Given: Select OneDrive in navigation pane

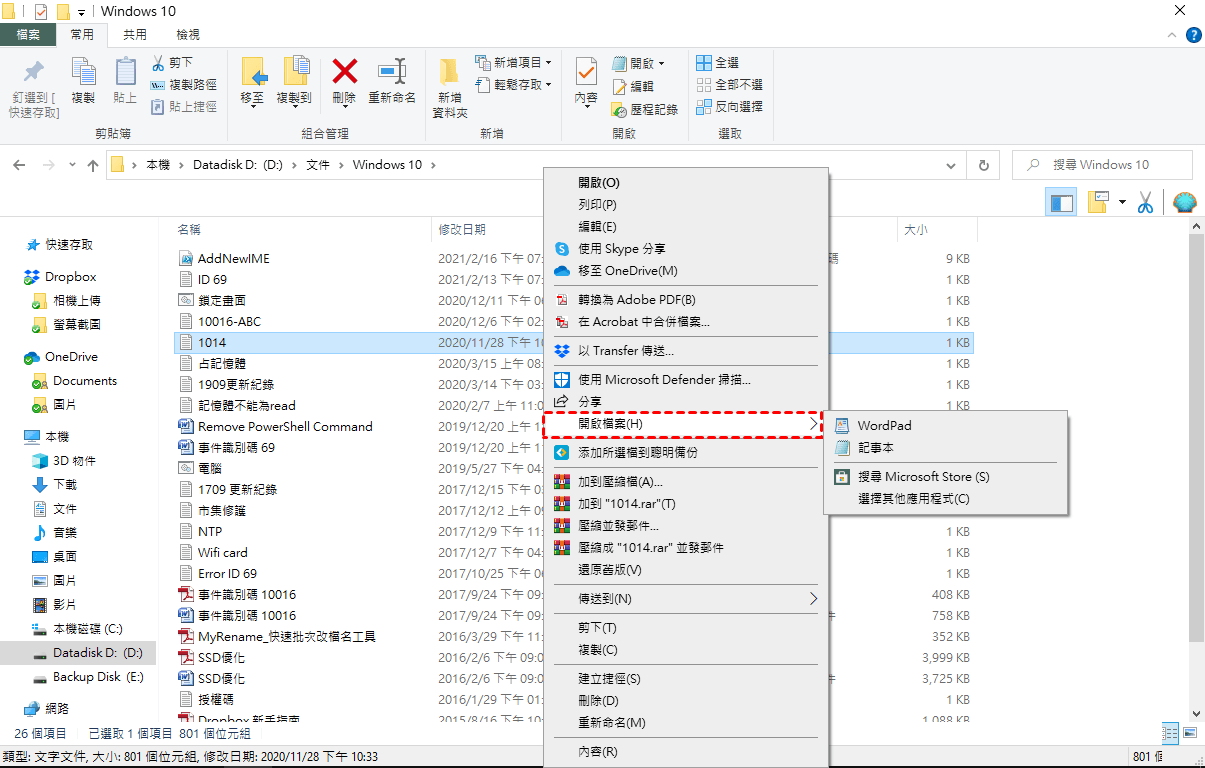Looking at the screenshot, I should tap(61, 357).
